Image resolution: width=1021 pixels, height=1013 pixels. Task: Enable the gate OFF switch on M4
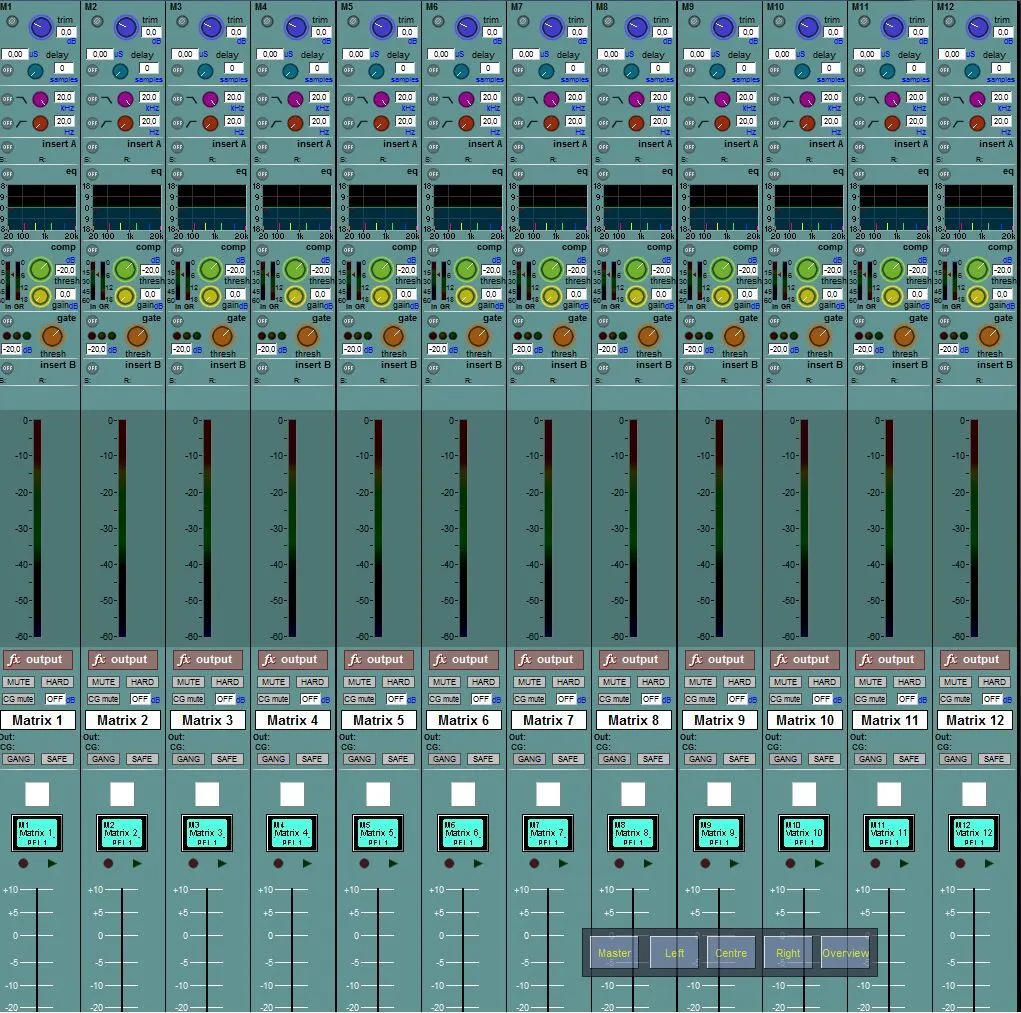(262, 320)
